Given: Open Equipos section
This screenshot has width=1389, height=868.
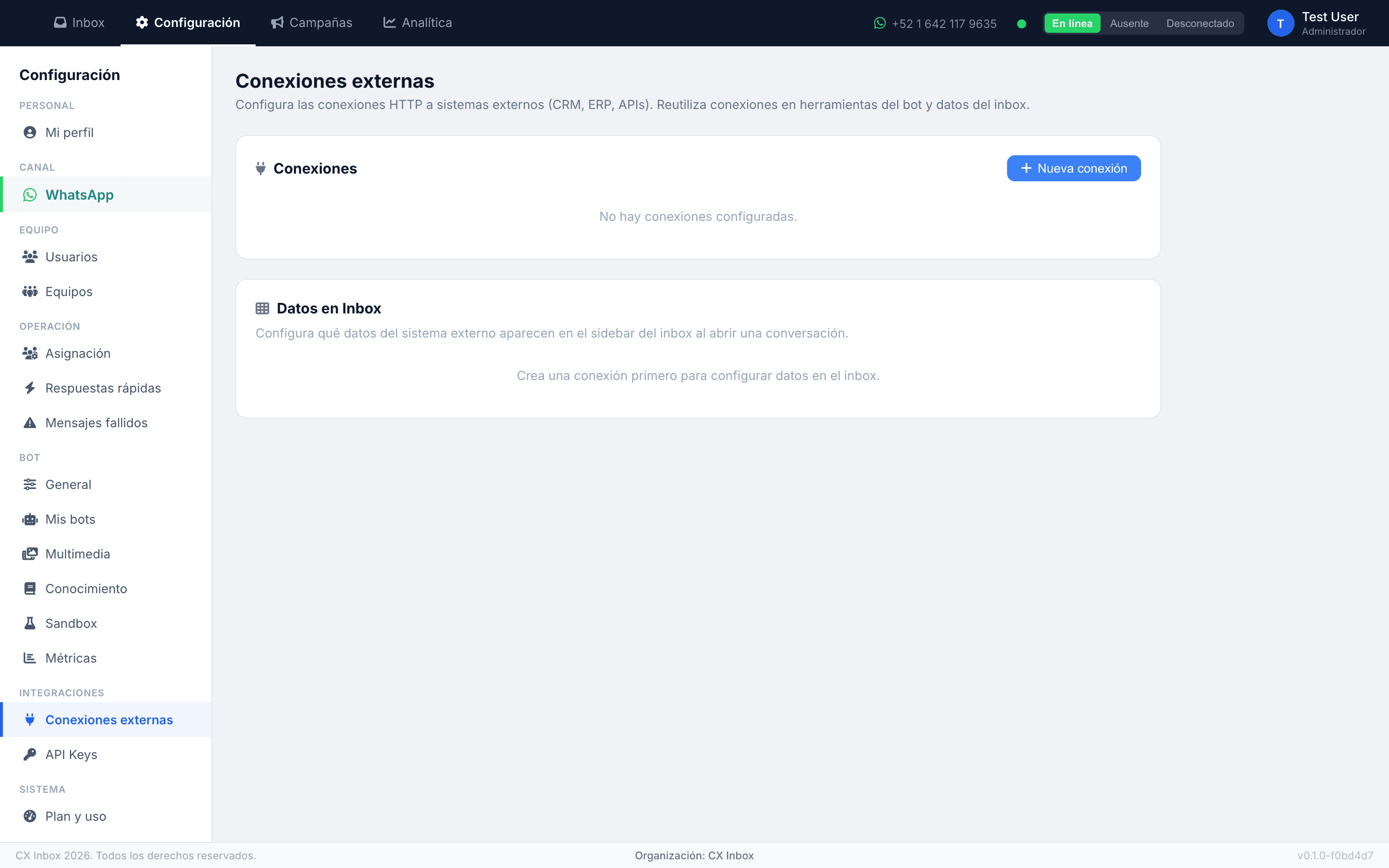Looking at the screenshot, I should click(x=106, y=292).
